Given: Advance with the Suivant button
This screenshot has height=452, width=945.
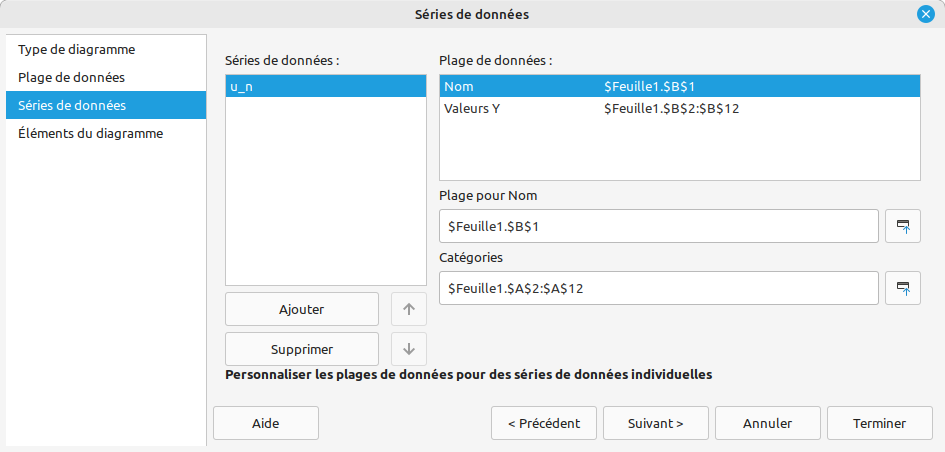Looking at the screenshot, I should pos(655,423).
